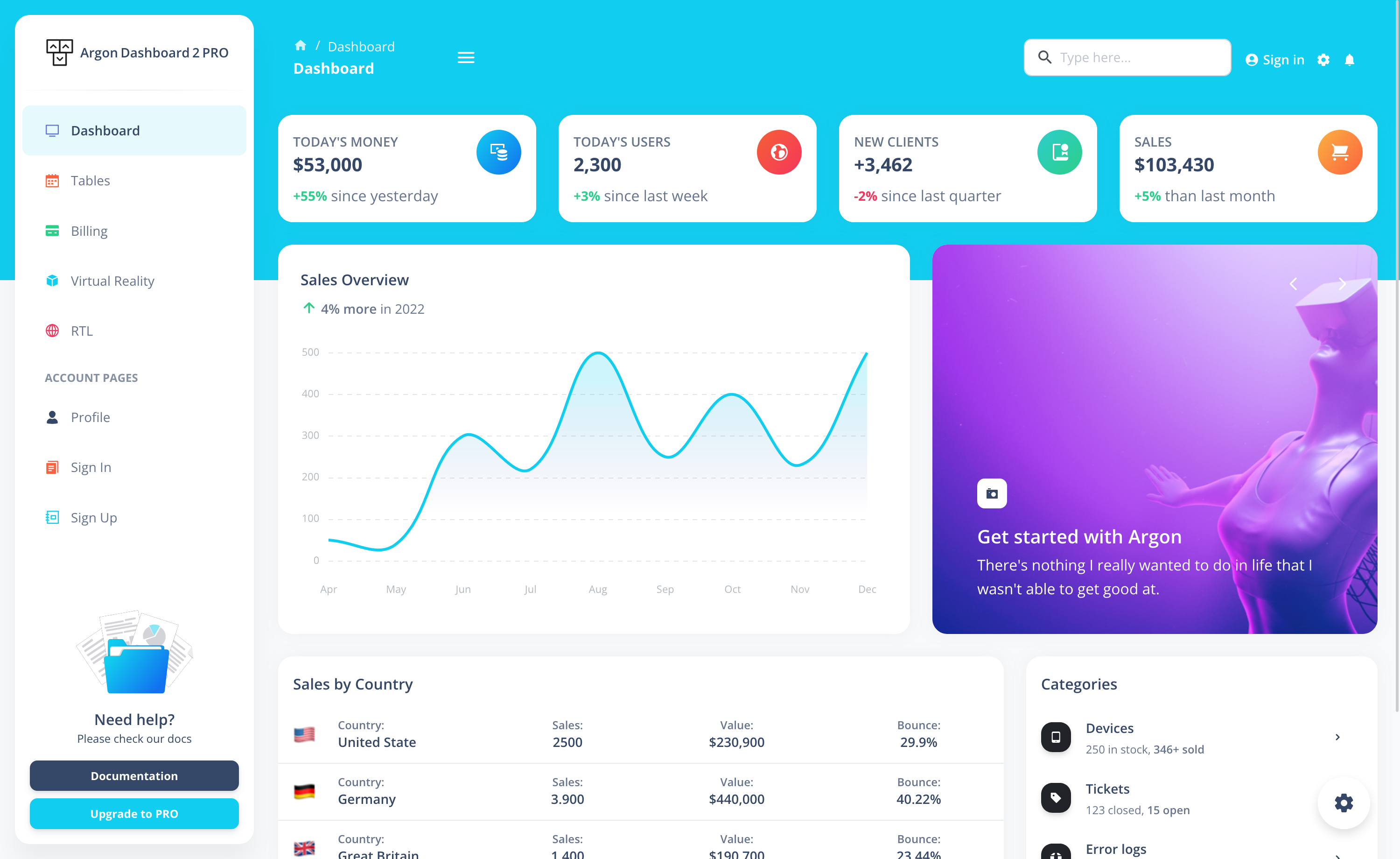1400x859 pixels.
Task: Click the Billing icon in sidebar
Action: click(x=52, y=231)
